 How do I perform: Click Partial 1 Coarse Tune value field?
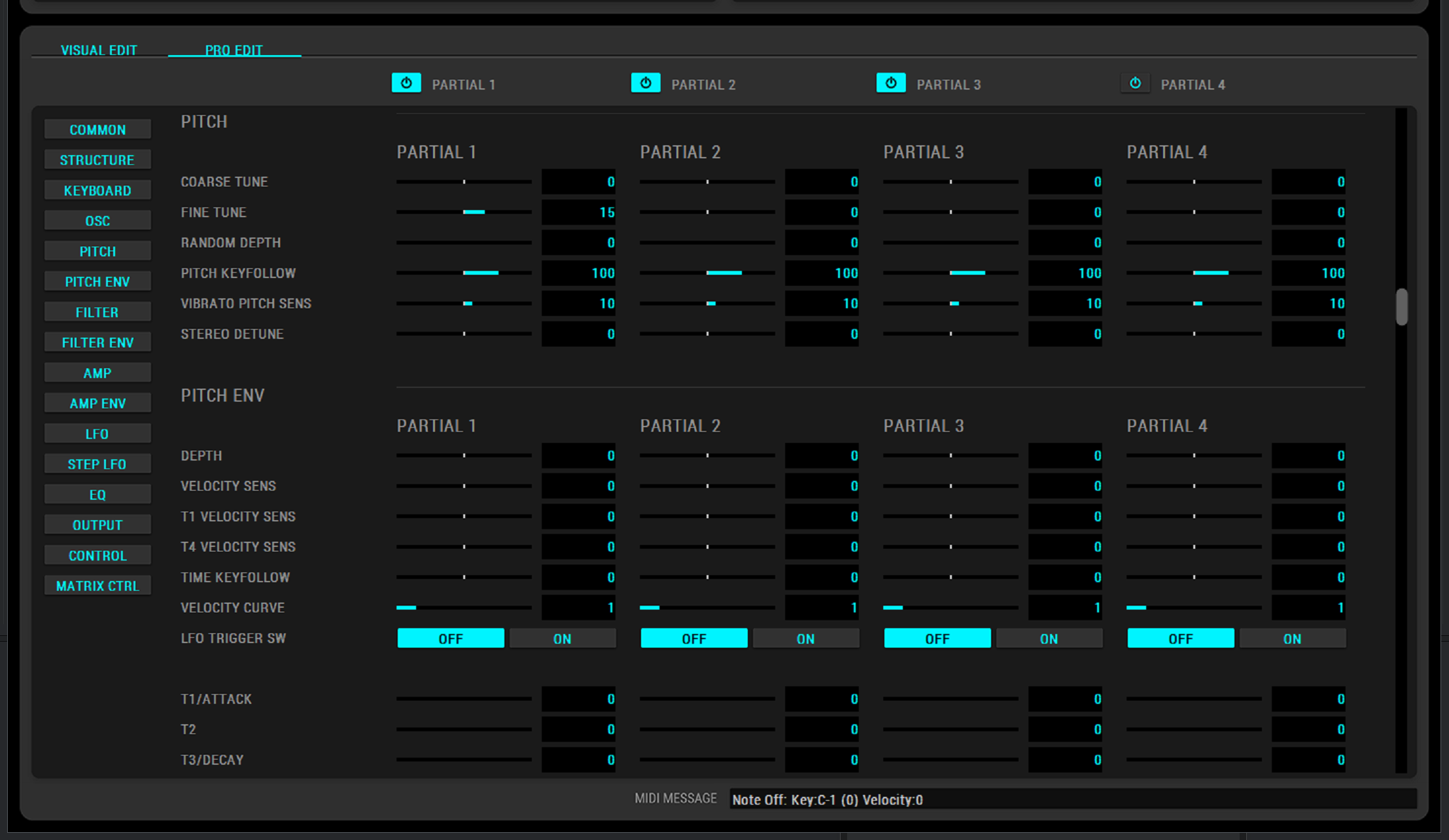tap(578, 182)
